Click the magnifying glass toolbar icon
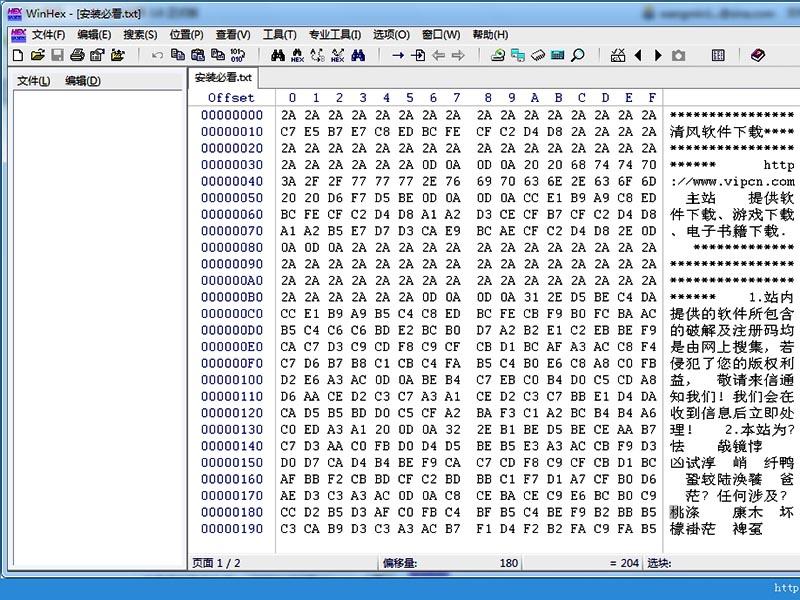The height and width of the screenshot is (600, 800). pyautogui.click(x=577, y=55)
